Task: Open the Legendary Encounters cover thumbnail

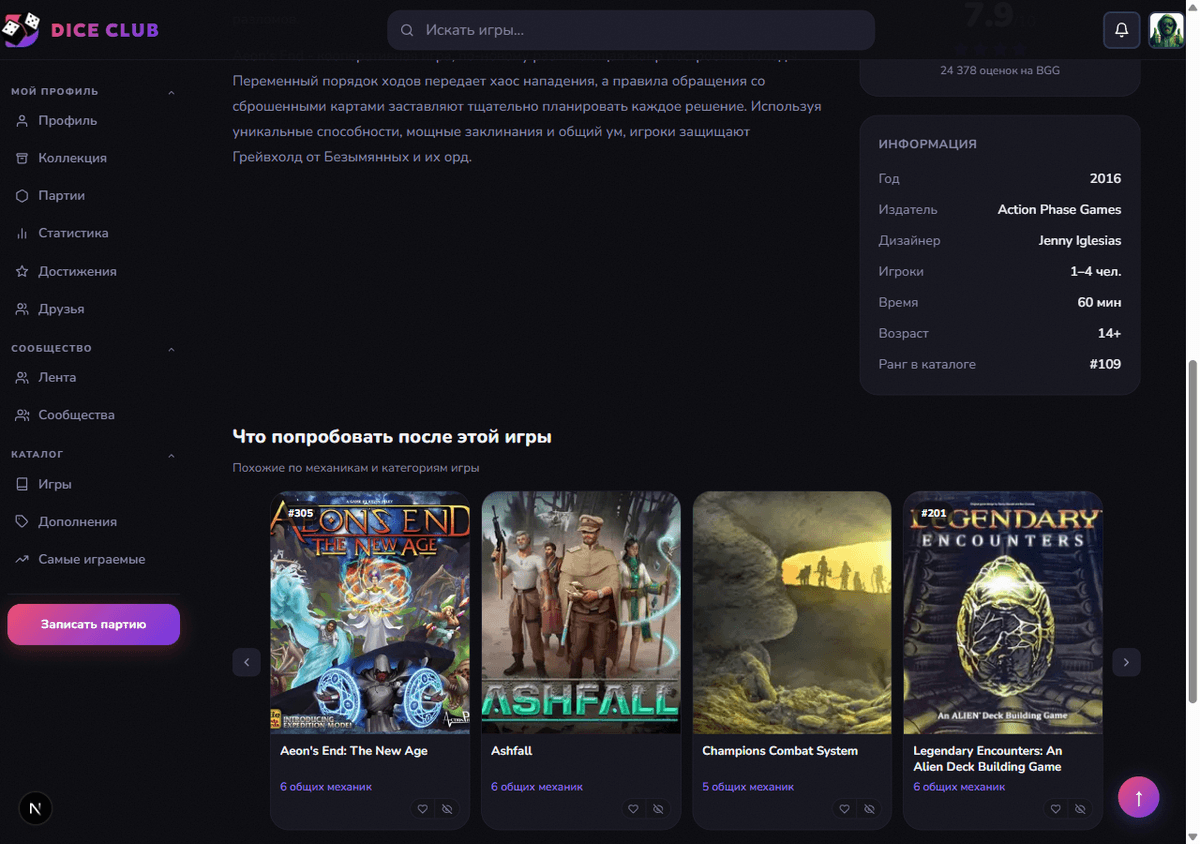Action: pos(1003,613)
